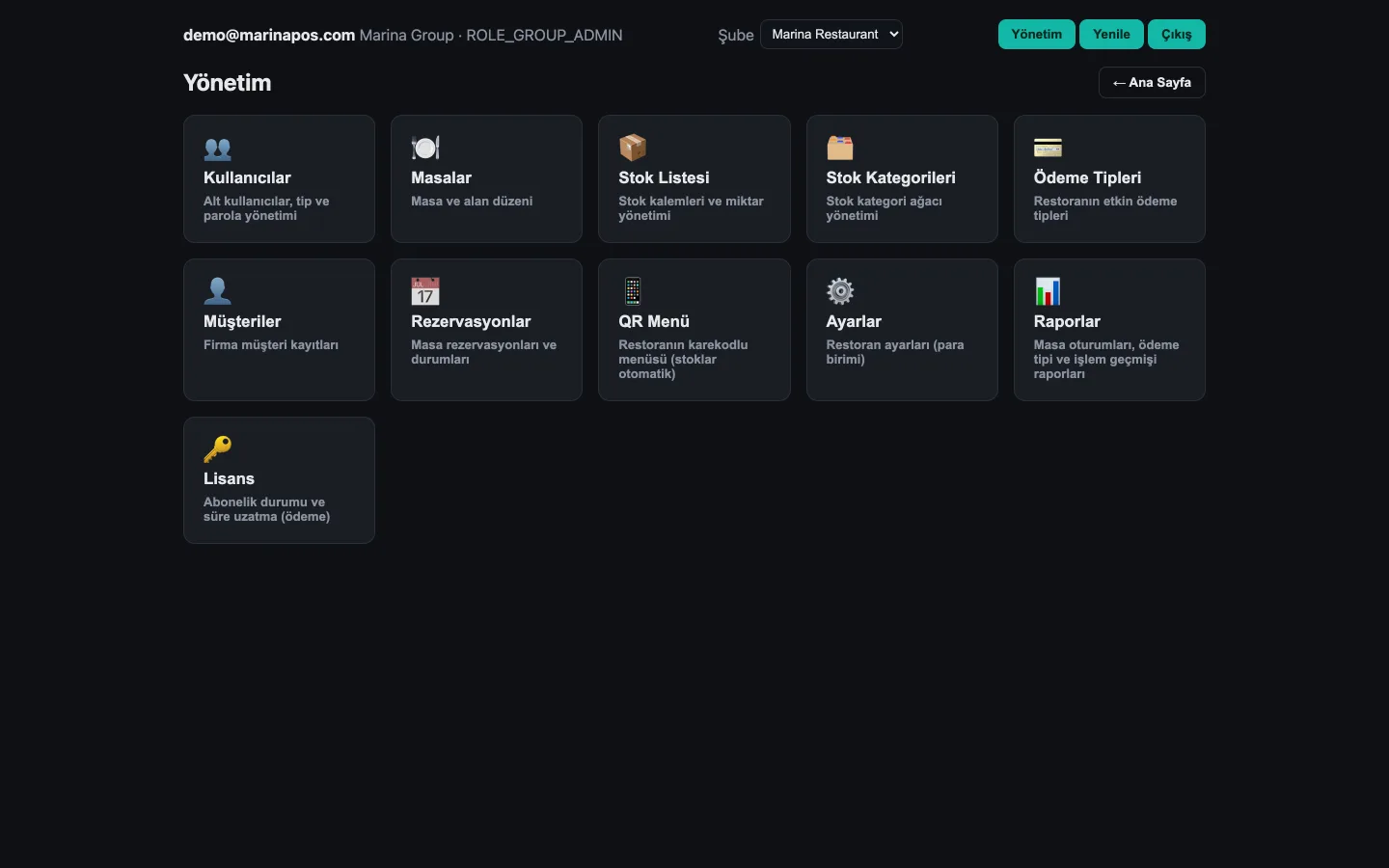Screen dimensions: 1389x868
Task: Click the Lisans key icon
Action: (x=218, y=448)
